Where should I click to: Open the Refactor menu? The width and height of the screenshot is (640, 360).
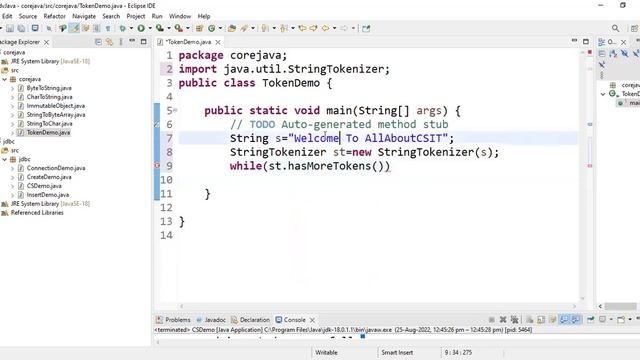[54, 16]
